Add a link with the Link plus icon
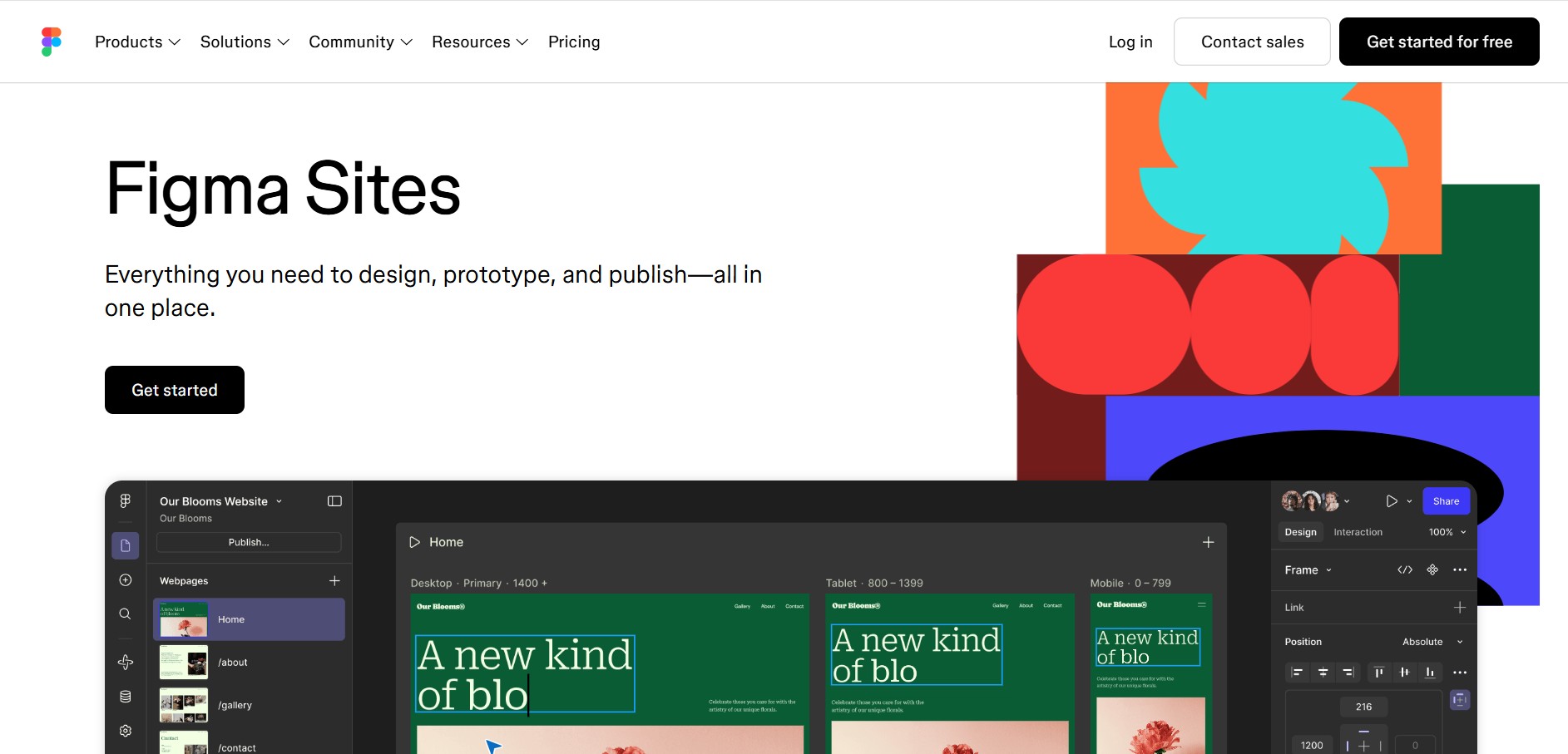The image size is (1568, 754). tap(1460, 608)
